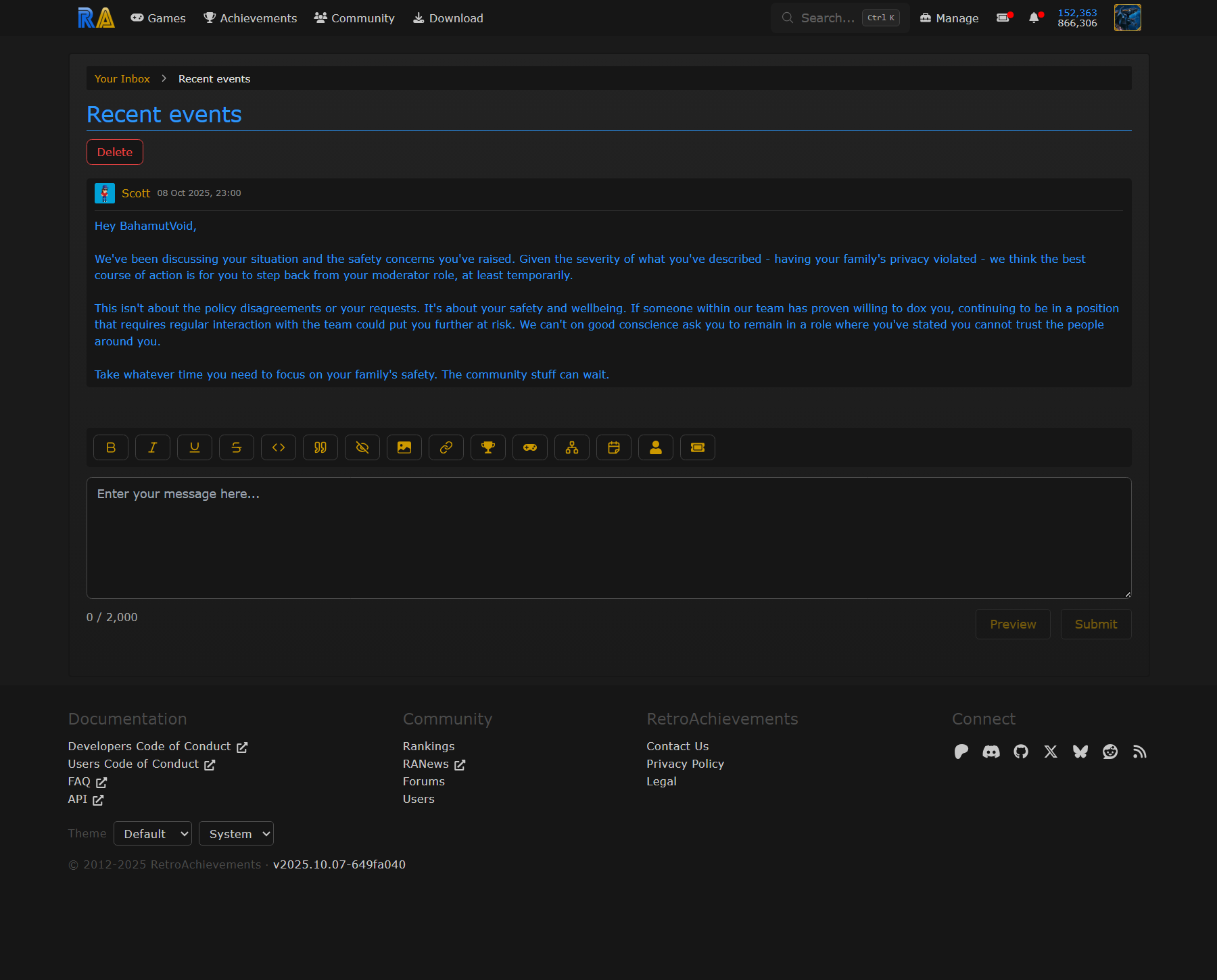Insert an event reference with the calendar icon

(x=614, y=447)
